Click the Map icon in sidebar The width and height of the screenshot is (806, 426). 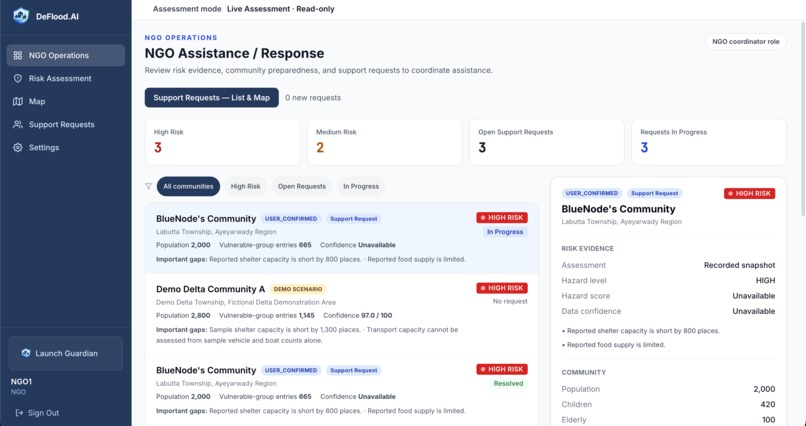(18, 101)
